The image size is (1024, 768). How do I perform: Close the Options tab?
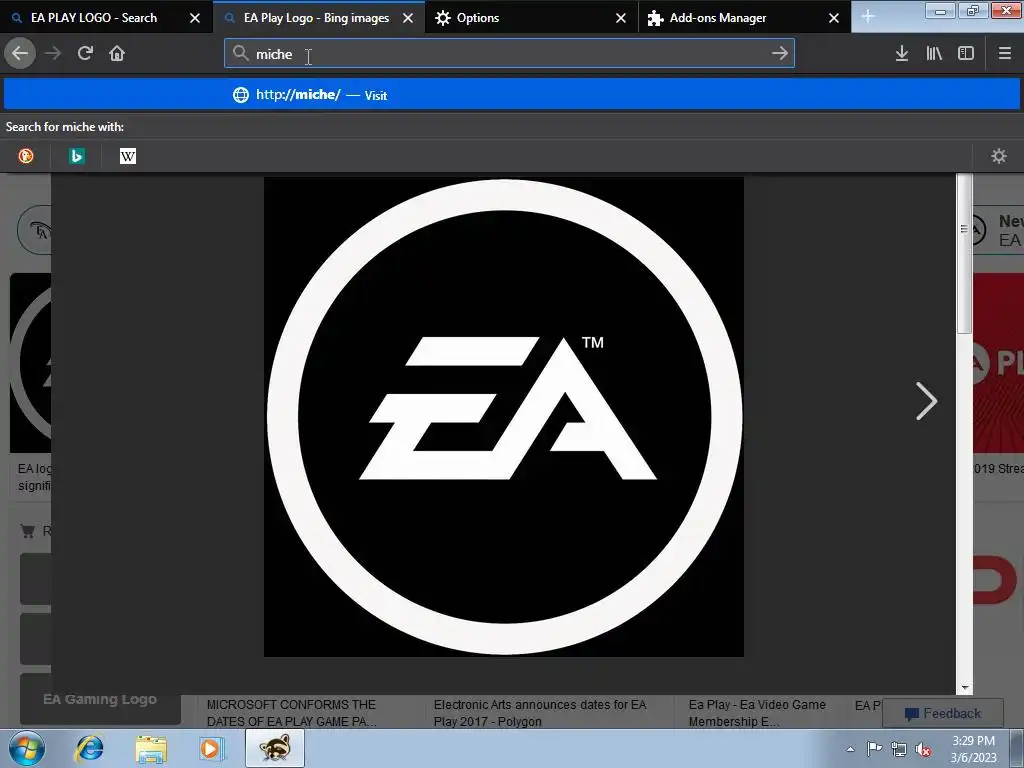click(620, 18)
